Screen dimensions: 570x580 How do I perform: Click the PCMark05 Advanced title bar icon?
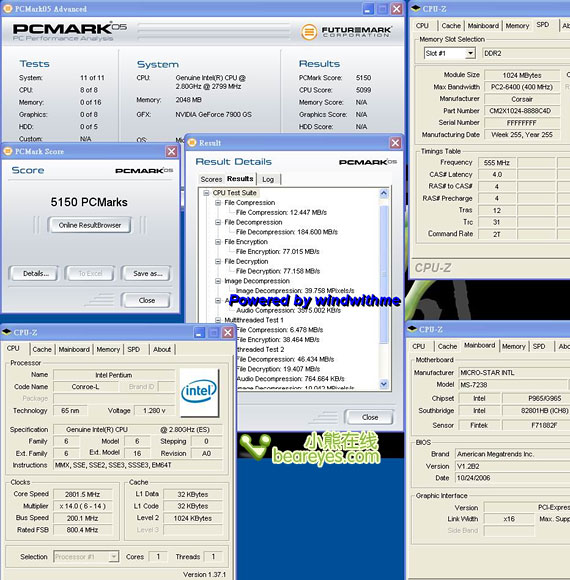[x=7, y=9]
